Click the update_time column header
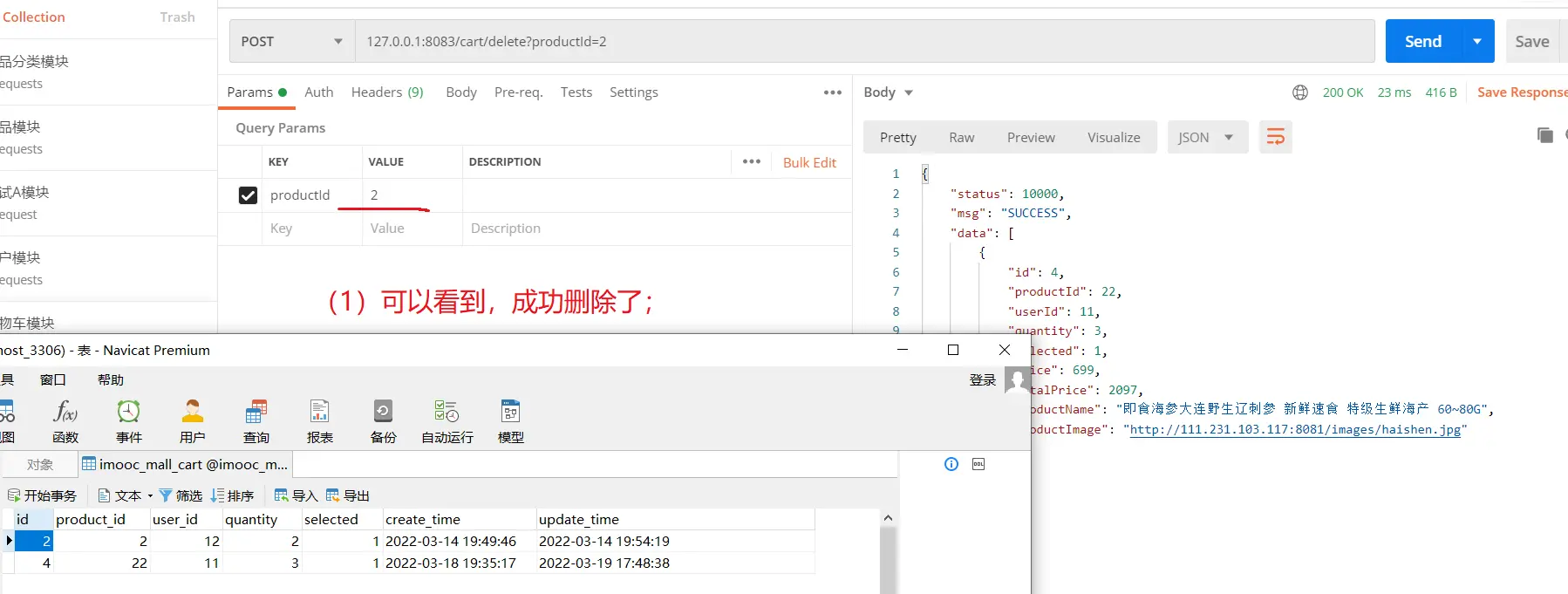Screen dimensions: 1568x594 coord(675,519)
